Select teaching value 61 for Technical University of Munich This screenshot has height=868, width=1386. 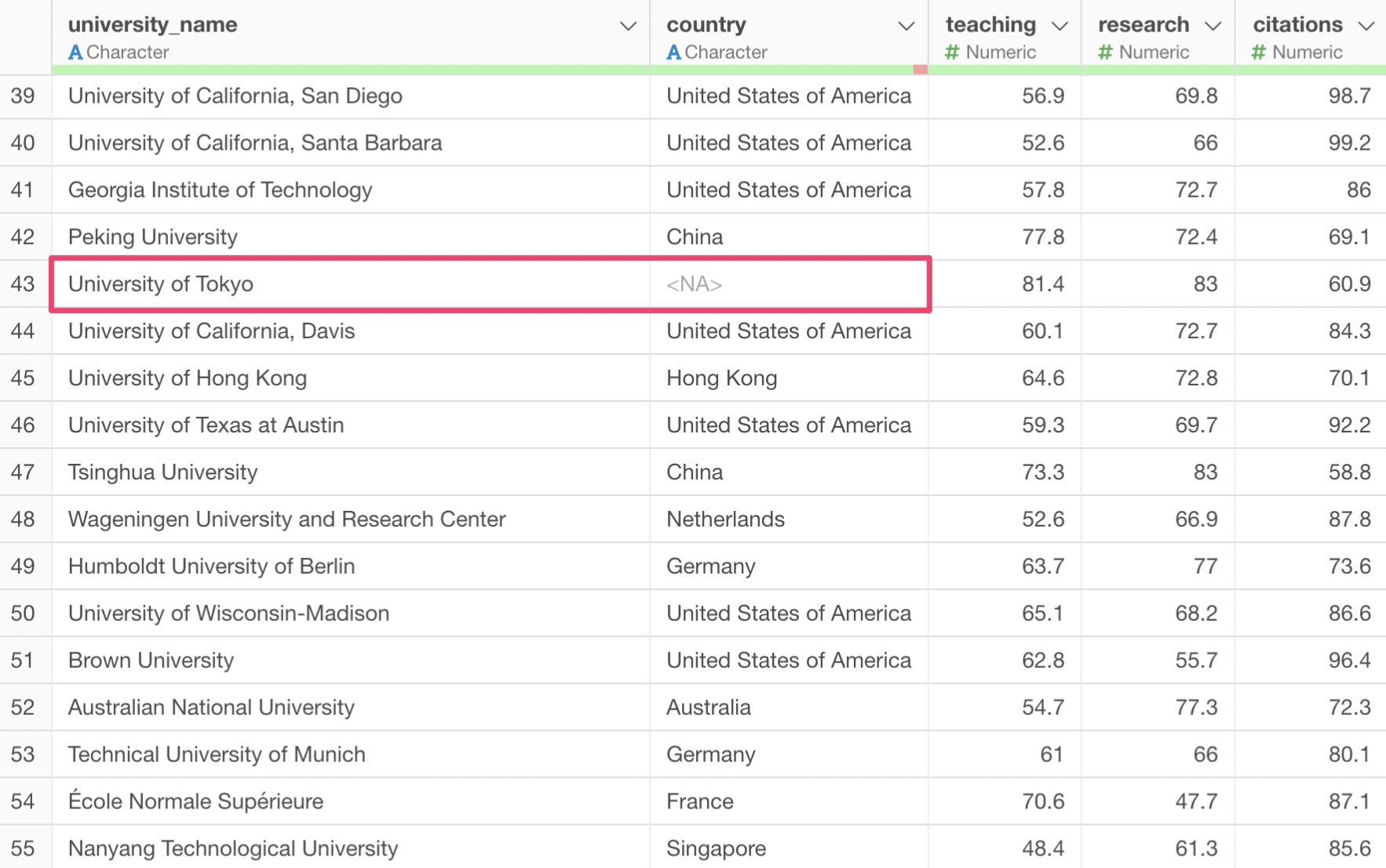[x=1005, y=755]
